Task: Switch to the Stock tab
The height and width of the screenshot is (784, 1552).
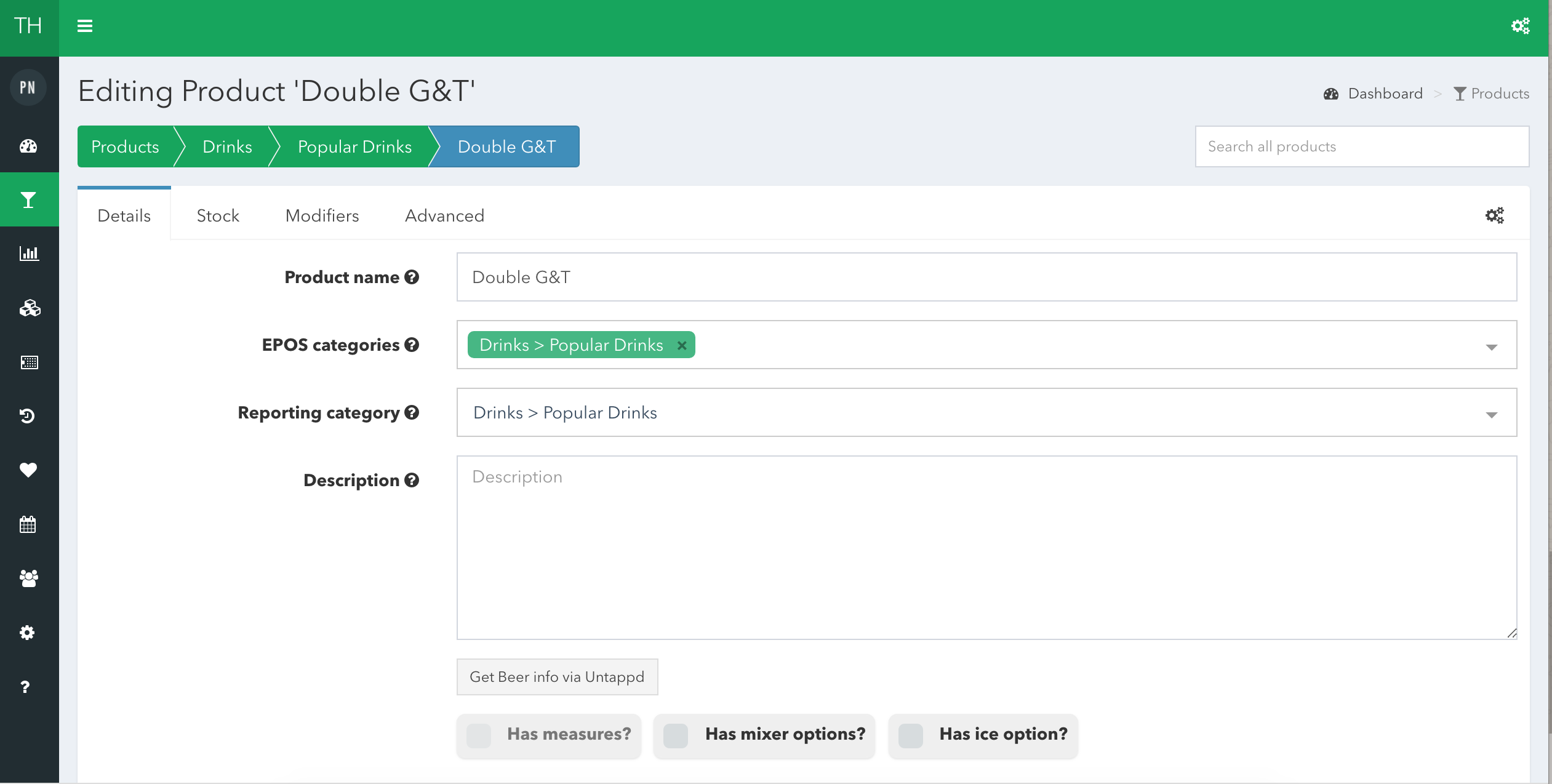Action: click(x=218, y=215)
